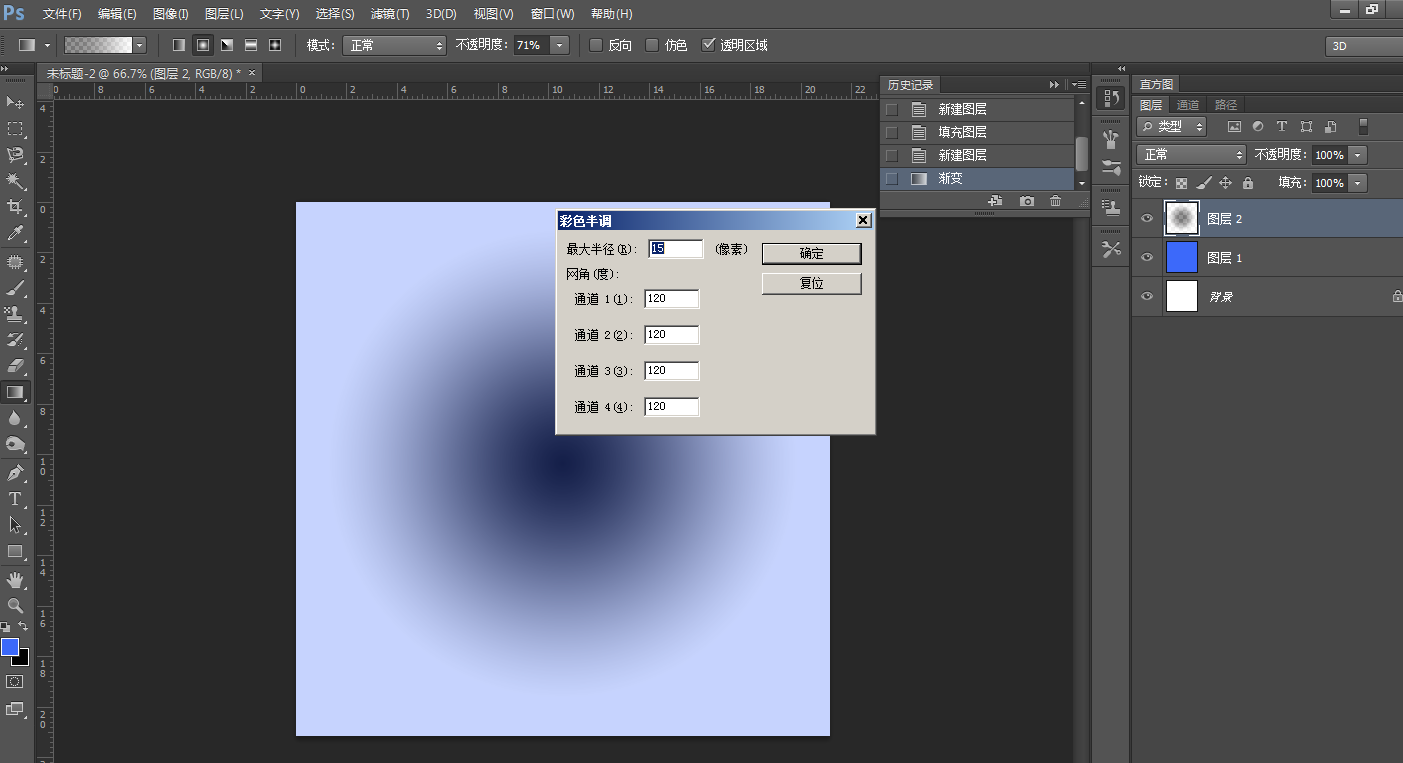Choose the radial gradient style icon

[203, 45]
